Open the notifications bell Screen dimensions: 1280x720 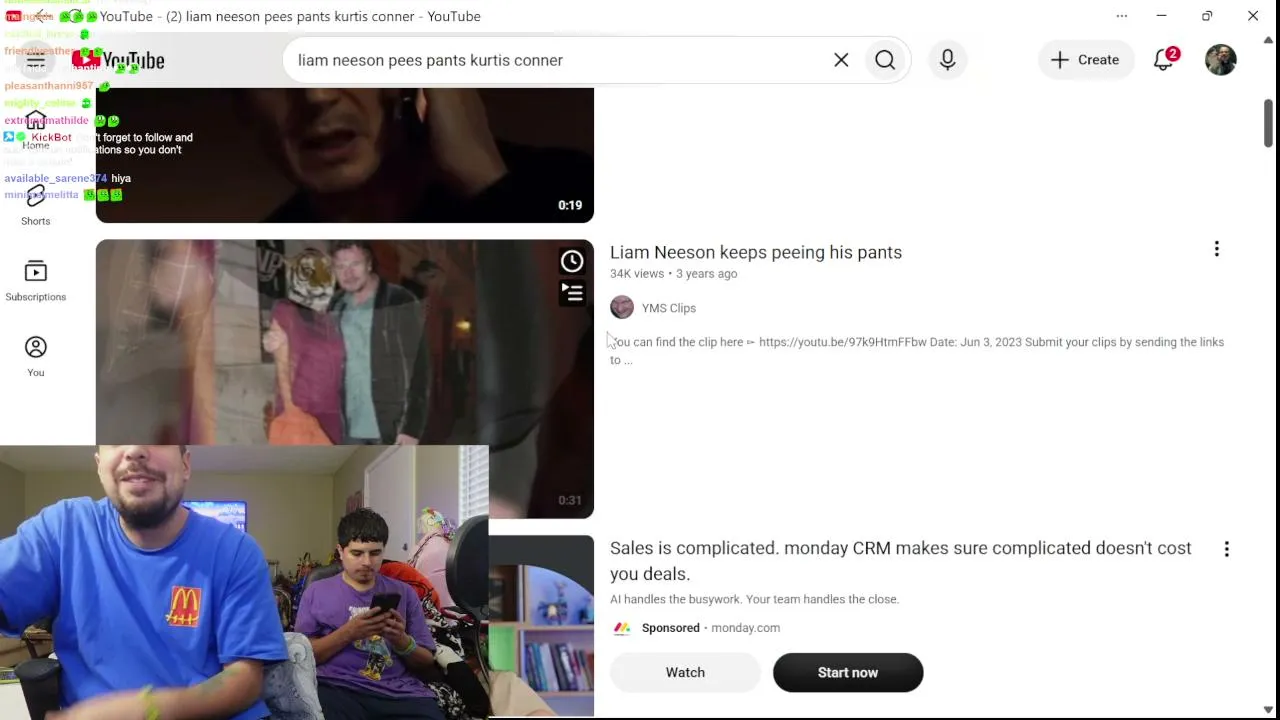point(1164,60)
